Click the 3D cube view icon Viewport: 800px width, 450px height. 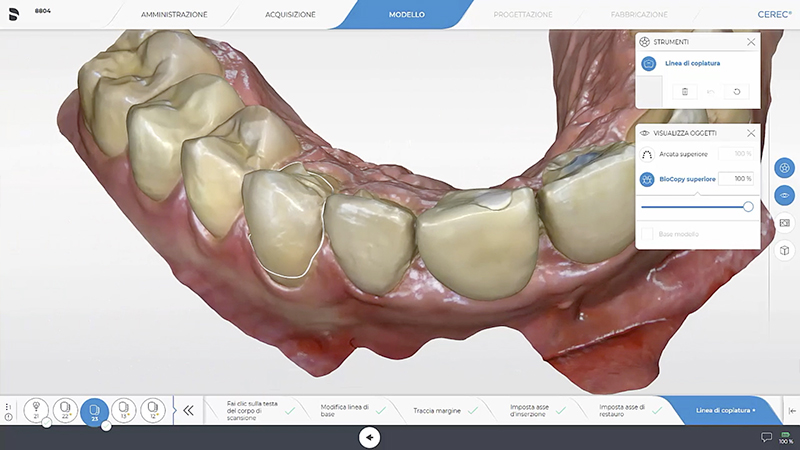[785, 249]
